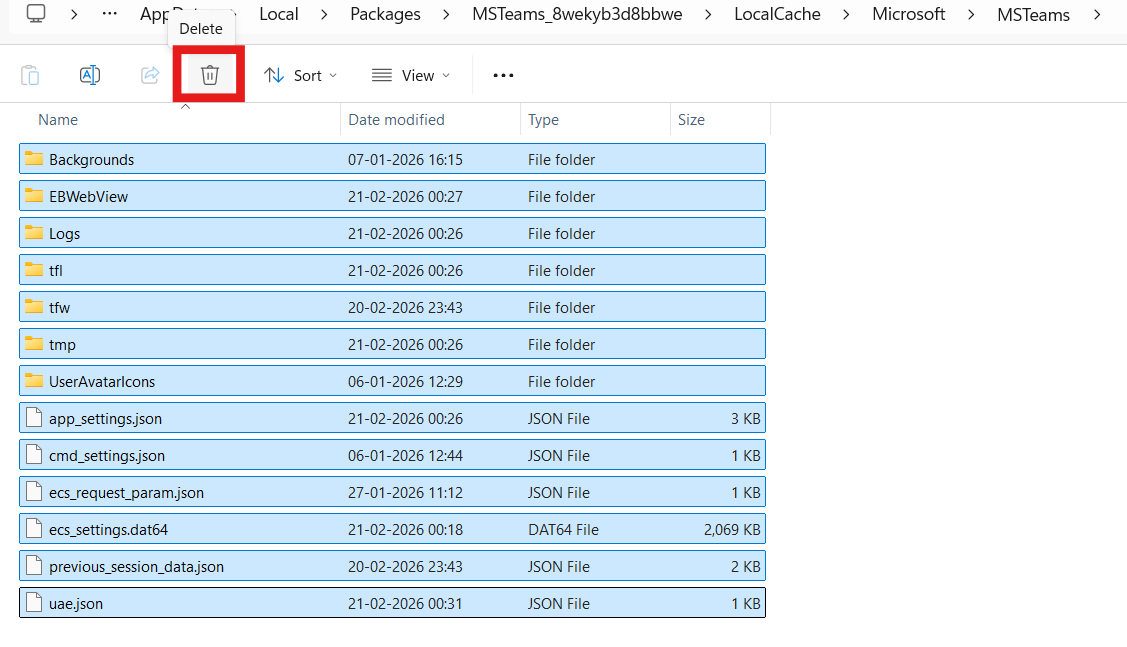Open the Sort dropdown menu

[300, 75]
